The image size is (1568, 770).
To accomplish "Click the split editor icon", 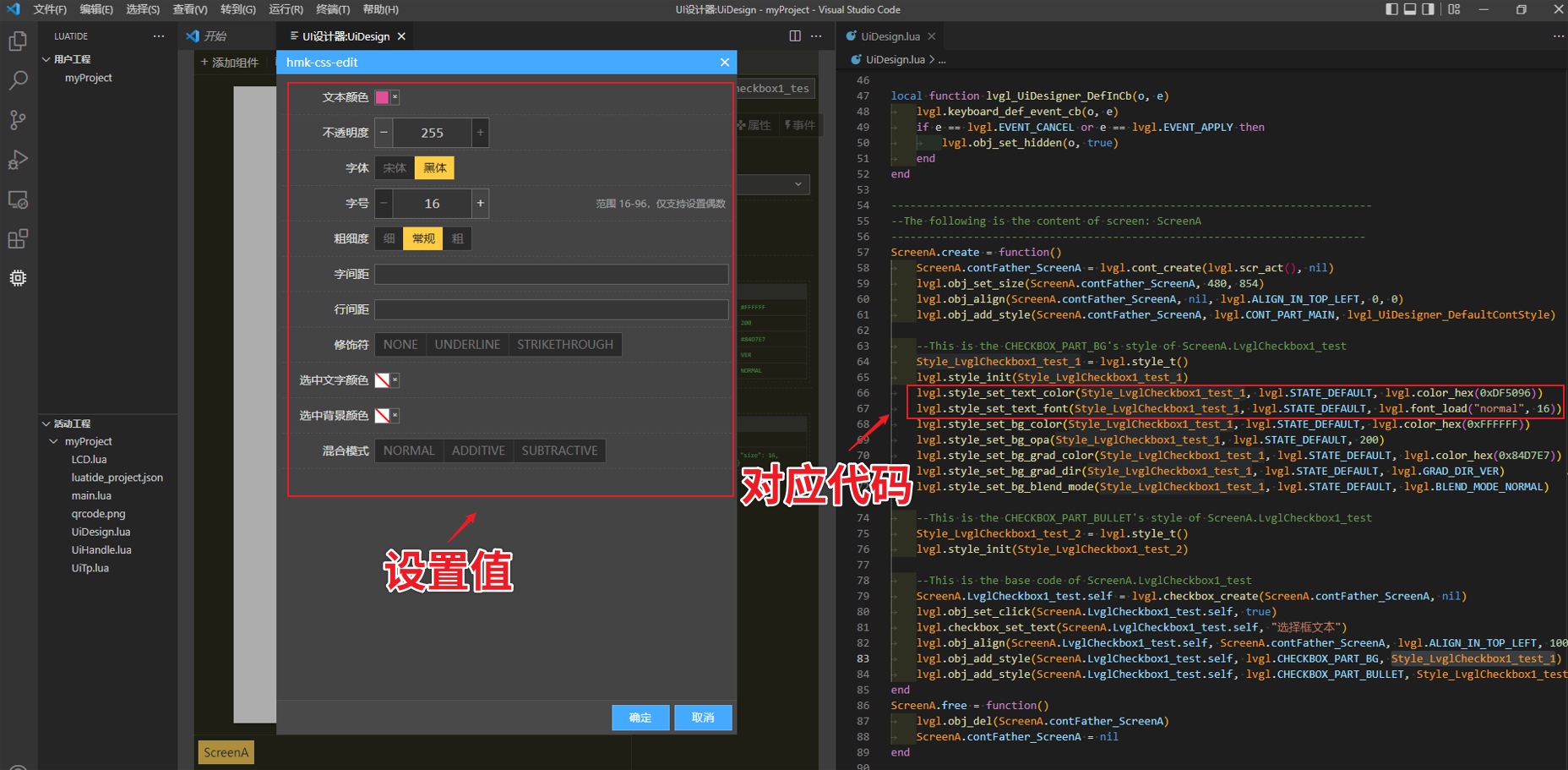I will point(794,36).
